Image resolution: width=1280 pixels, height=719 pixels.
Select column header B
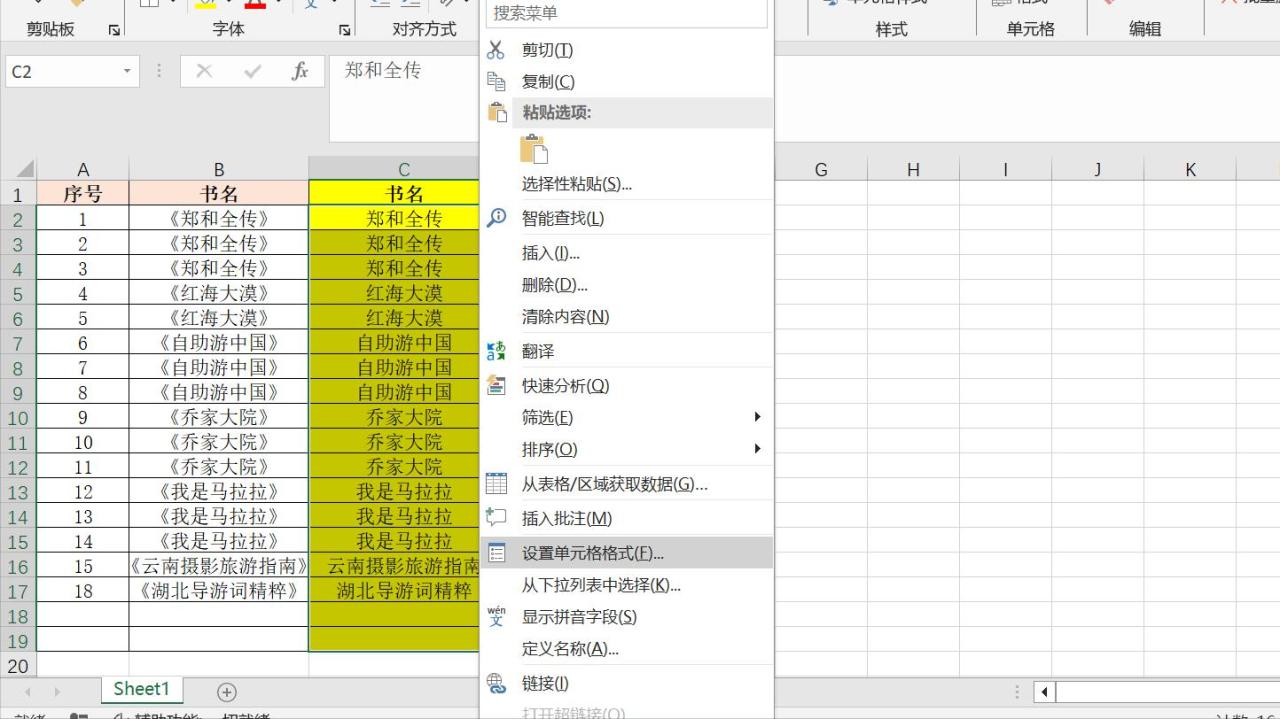(219, 169)
